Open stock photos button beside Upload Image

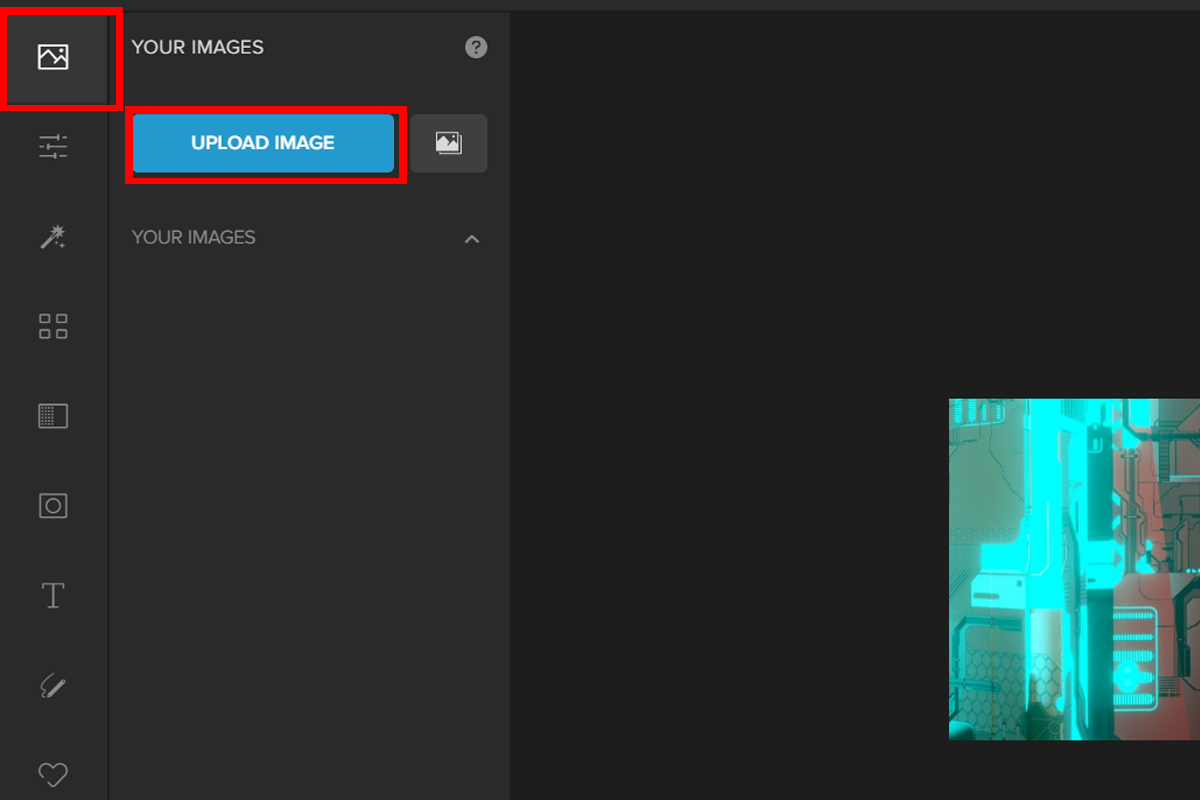[x=449, y=143]
